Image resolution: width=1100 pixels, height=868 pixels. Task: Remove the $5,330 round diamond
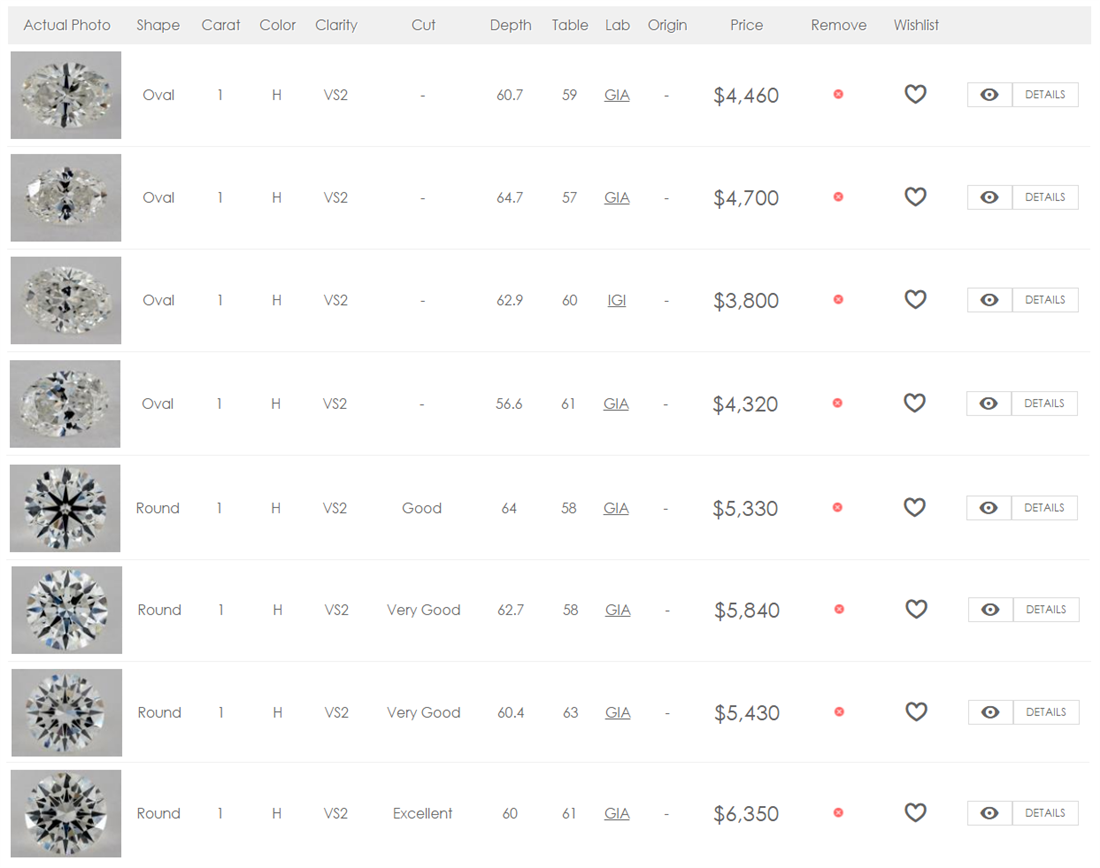click(x=837, y=507)
